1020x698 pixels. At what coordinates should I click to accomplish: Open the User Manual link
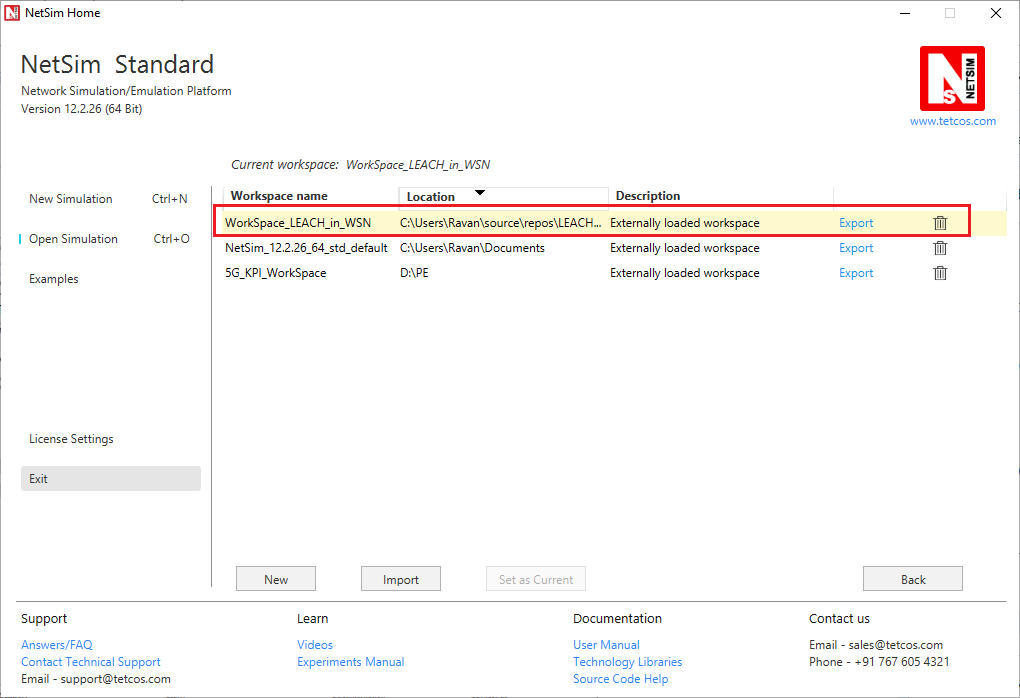[x=606, y=645]
